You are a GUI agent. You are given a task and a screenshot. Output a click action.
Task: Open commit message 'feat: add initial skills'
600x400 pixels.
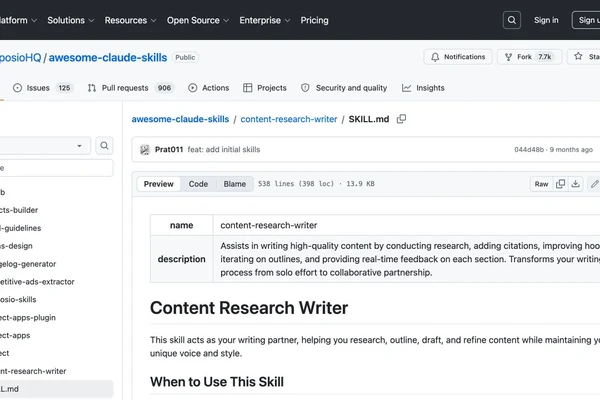(224, 150)
